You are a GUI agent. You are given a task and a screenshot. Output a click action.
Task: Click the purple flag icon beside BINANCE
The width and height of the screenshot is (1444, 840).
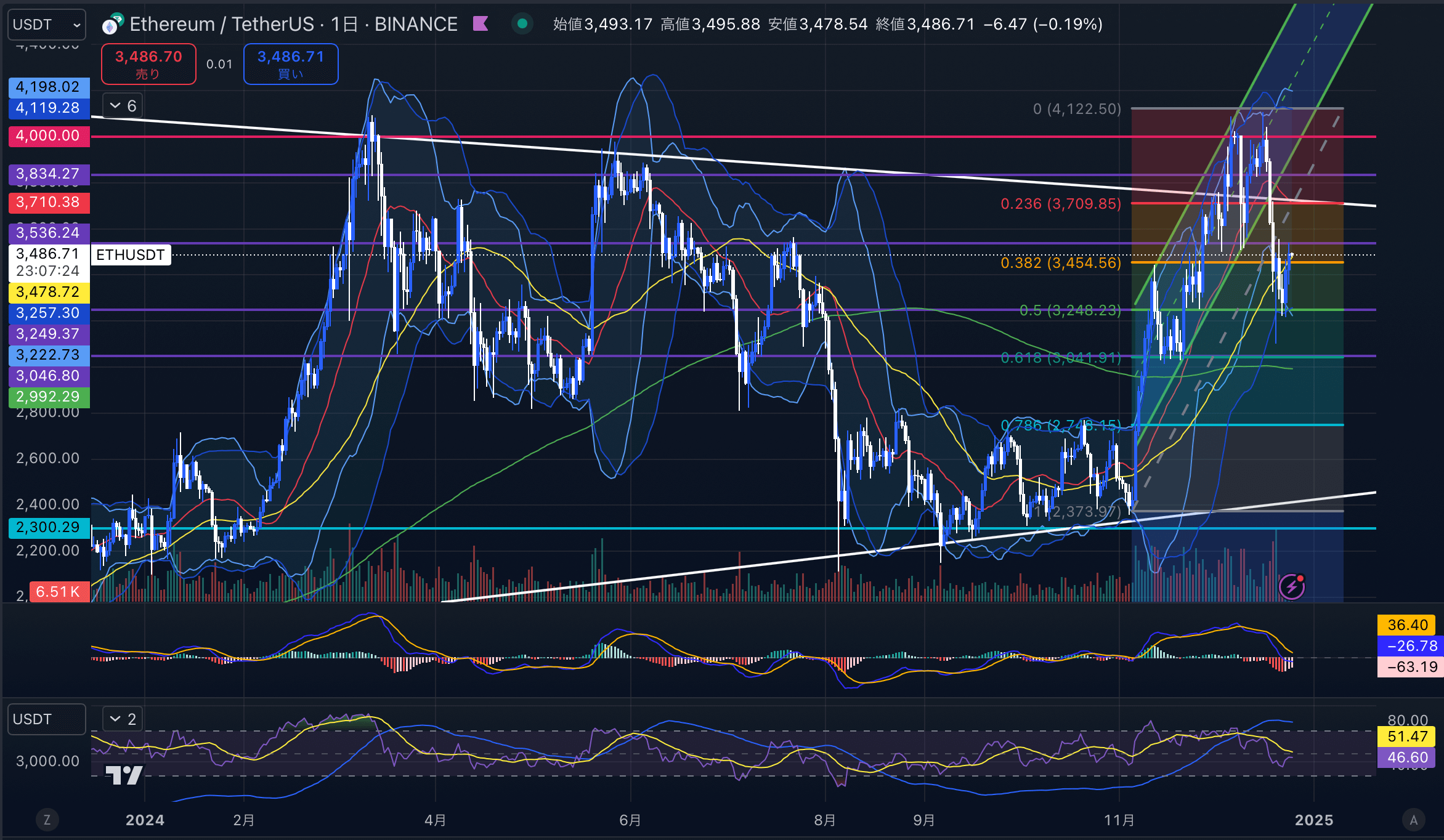click(481, 24)
